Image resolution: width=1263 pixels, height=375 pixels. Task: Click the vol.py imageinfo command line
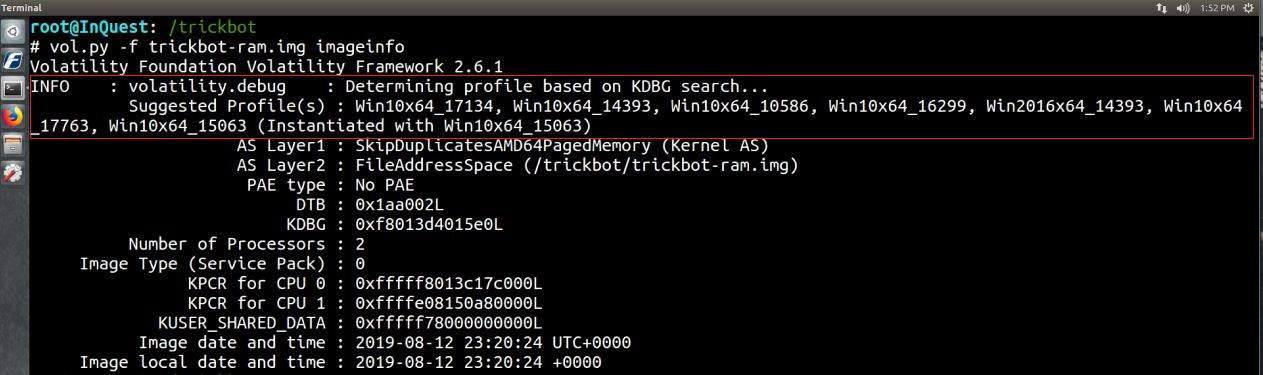(x=218, y=47)
